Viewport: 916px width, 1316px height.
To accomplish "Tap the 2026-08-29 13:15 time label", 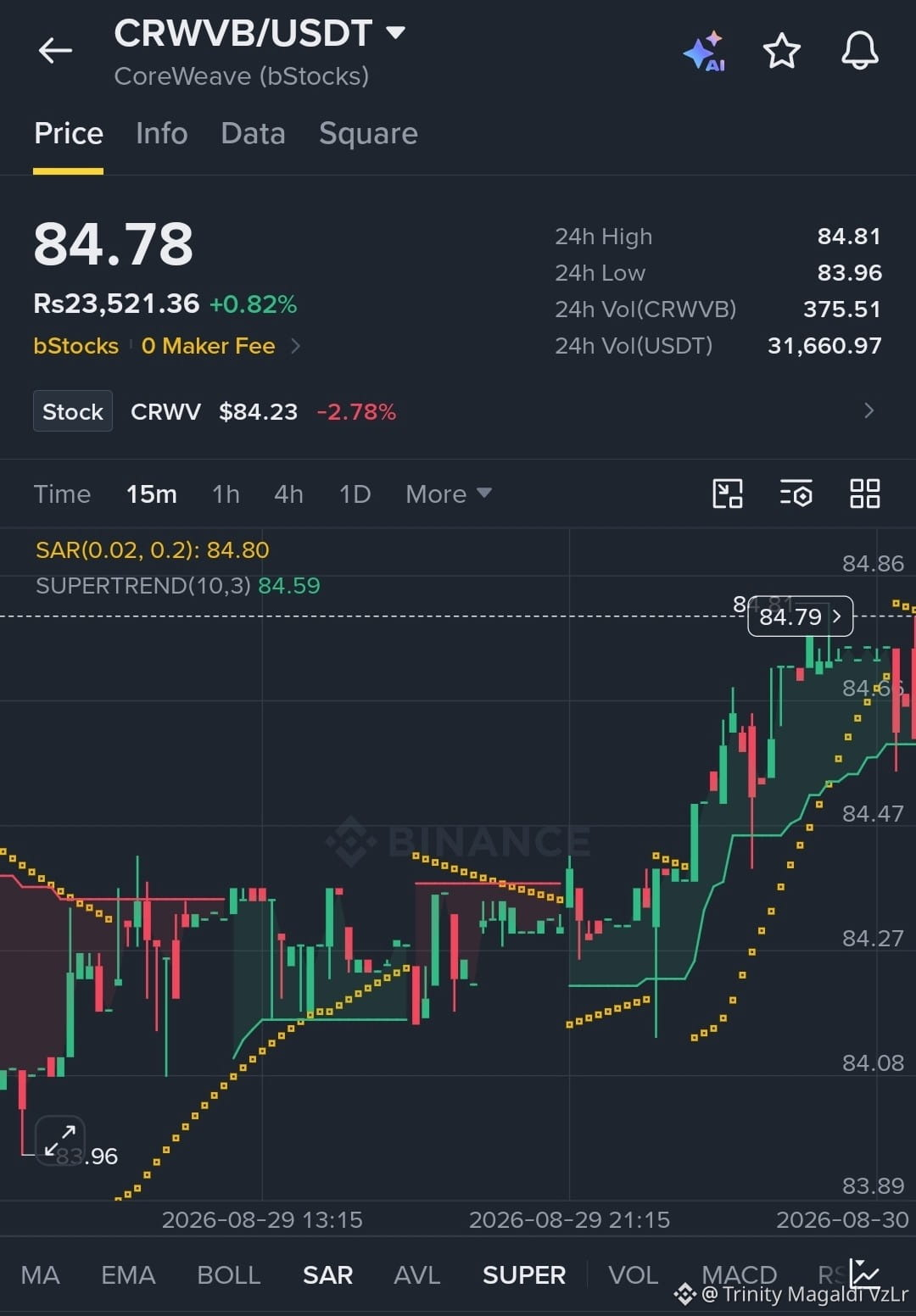I will [262, 1219].
